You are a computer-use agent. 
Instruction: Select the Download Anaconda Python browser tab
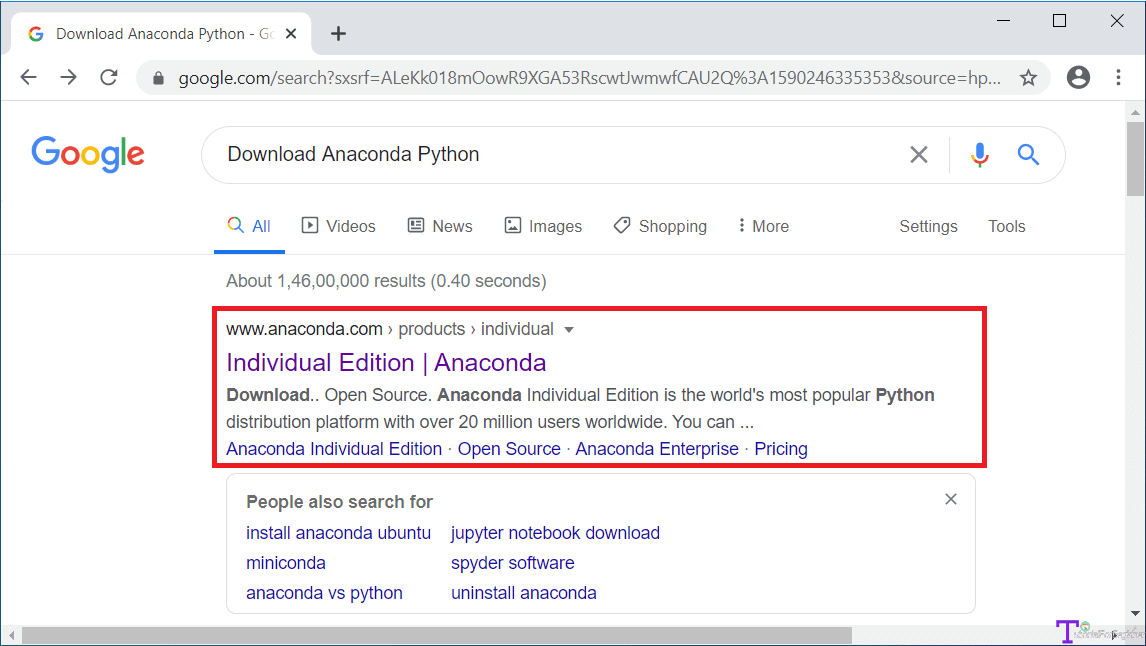[162, 34]
